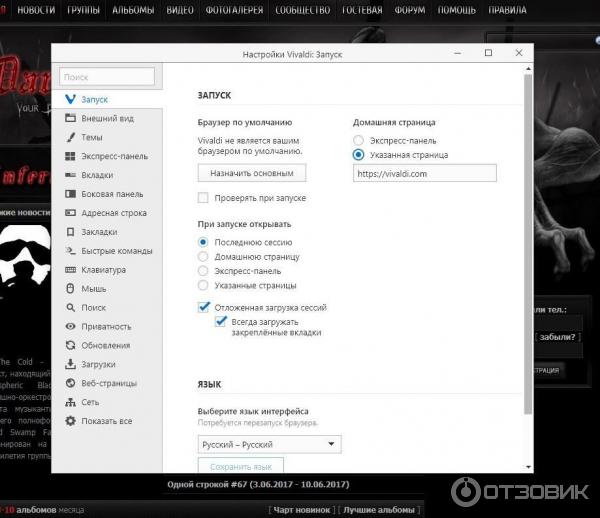Click the Быстрые команды icon
The width and height of the screenshot is (600, 518).
pos(70,251)
